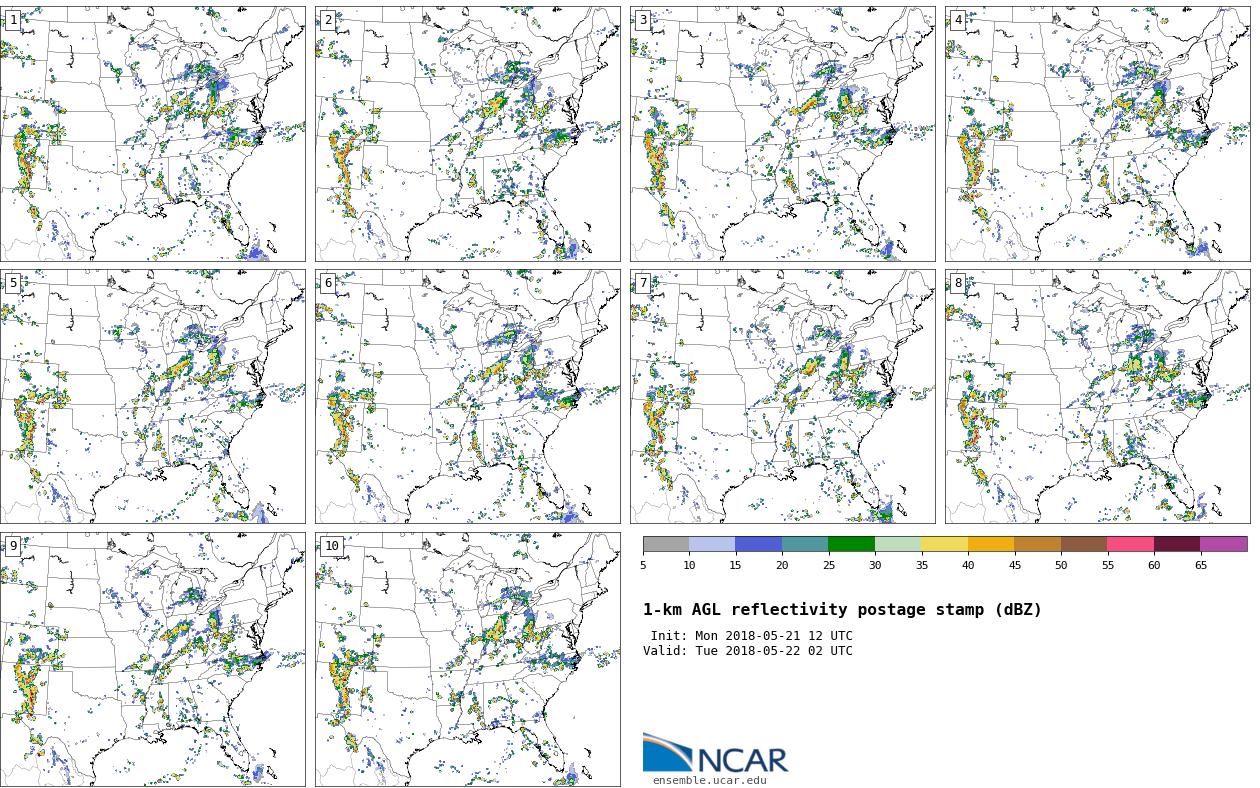Open ensemble member 1 map

point(152,134)
